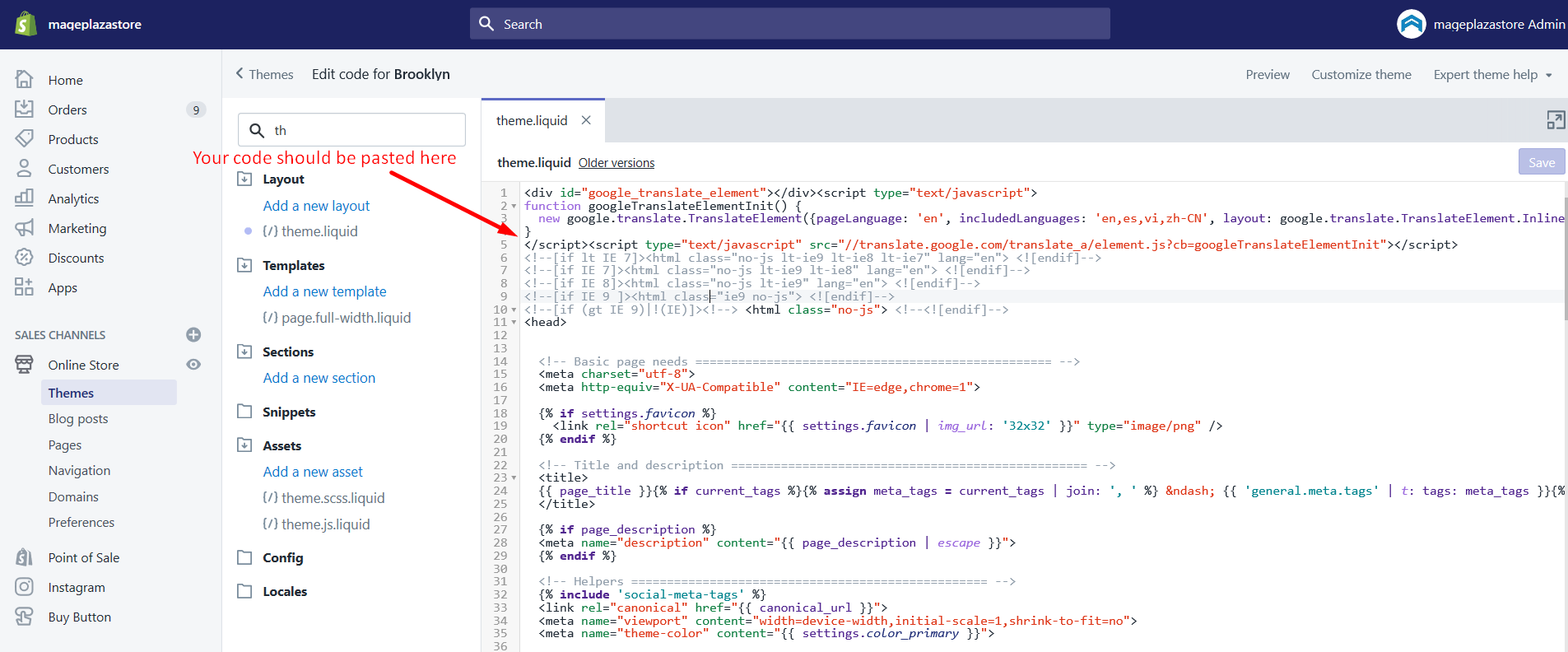Fold code at line 2 arrow
This screenshot has height=652, width=1568.
[514, 206]
